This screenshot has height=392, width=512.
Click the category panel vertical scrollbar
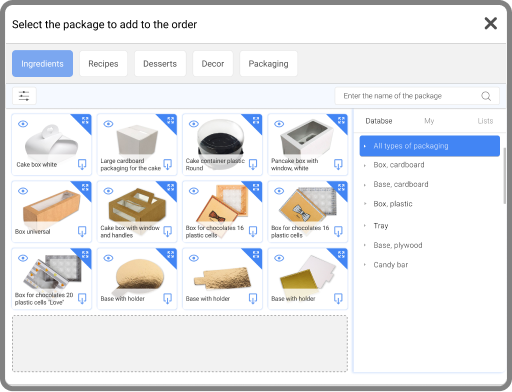pyautogui.click(x=504, y=176)
